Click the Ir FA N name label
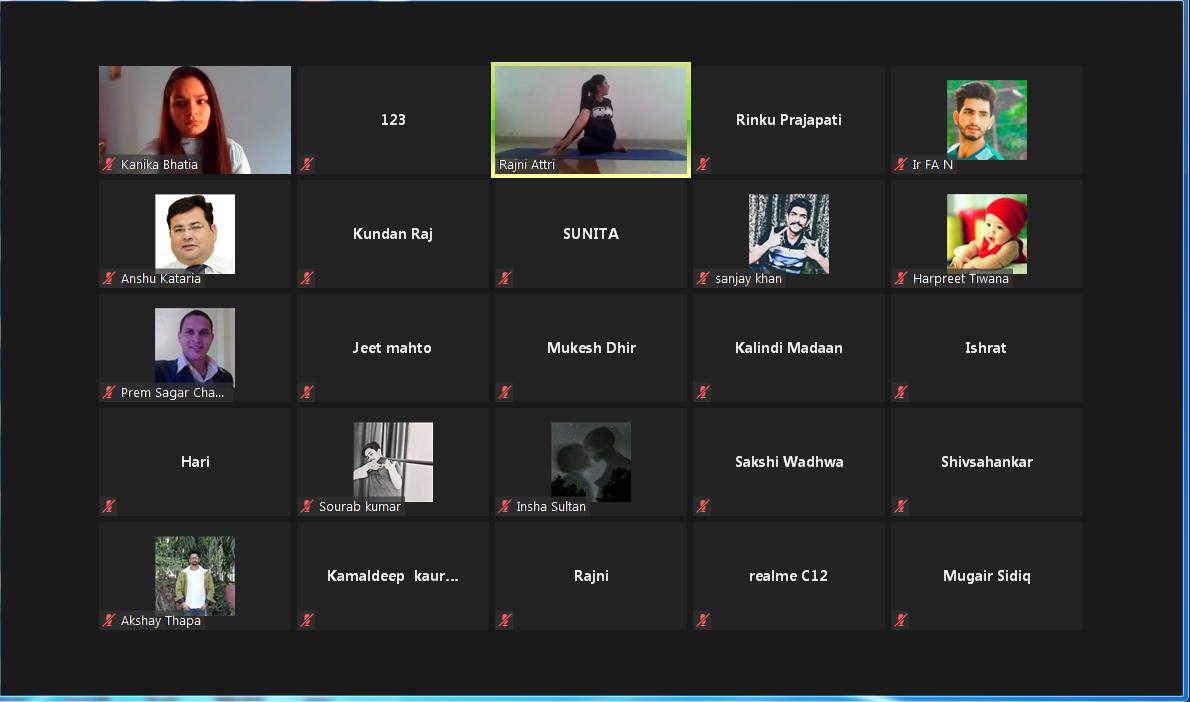Viewport: 1190px width, 702px height. coord(933,165)
